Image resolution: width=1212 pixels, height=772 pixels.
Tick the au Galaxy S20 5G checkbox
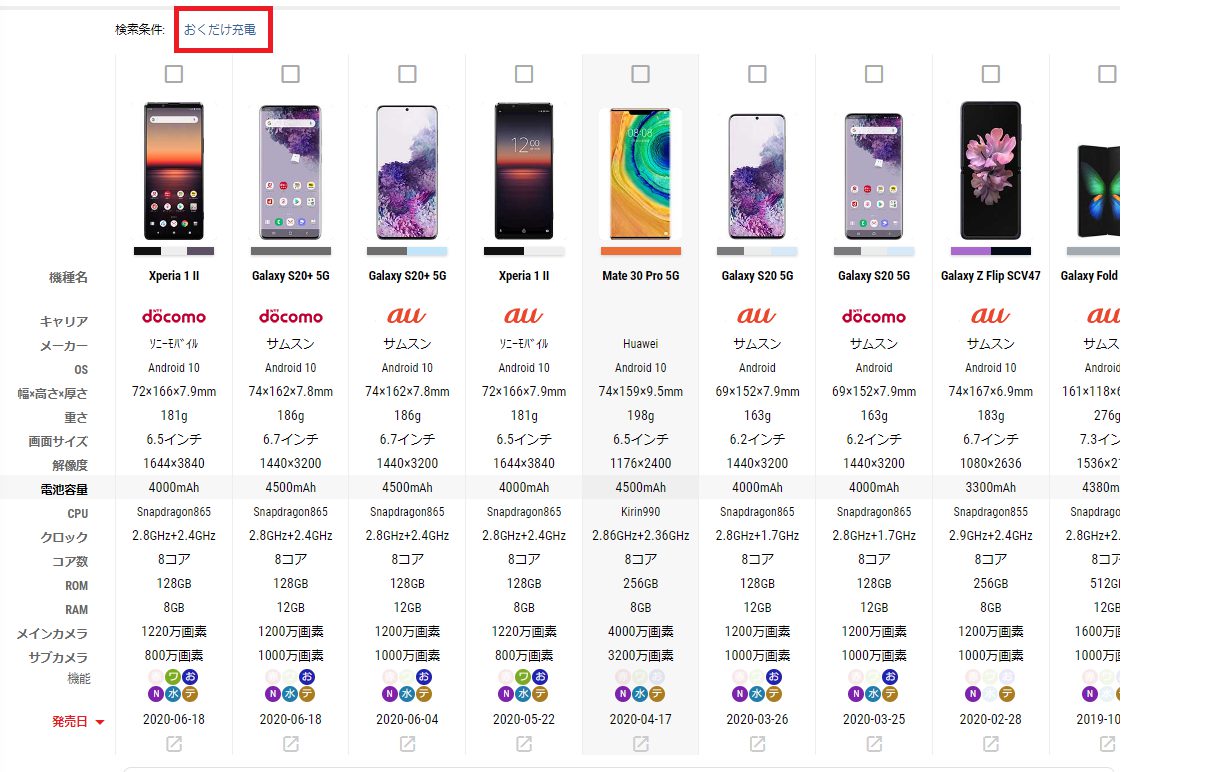pyautogui.click(x=758, y=74)
